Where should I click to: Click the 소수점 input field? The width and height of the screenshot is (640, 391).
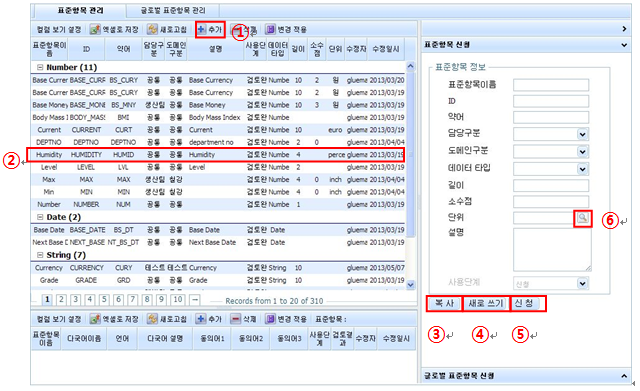click(x=551, y=202)
